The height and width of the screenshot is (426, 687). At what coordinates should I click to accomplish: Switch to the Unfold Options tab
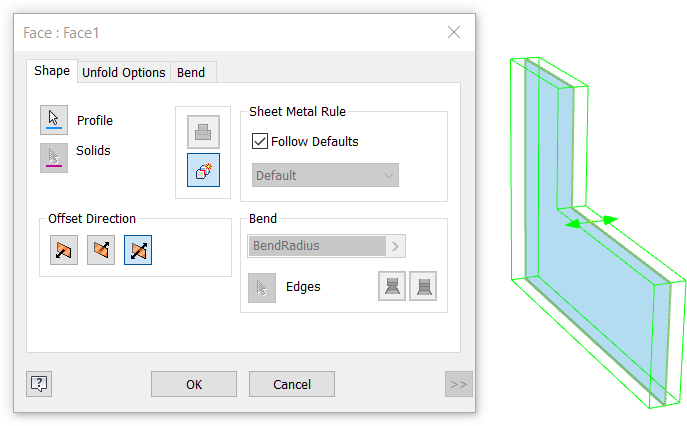(x=124, y=72)
